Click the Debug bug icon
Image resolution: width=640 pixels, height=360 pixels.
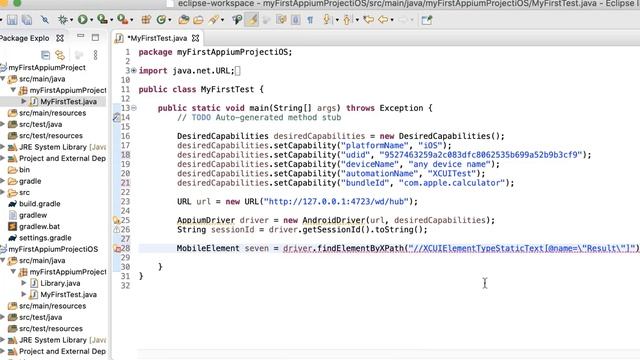62,20
